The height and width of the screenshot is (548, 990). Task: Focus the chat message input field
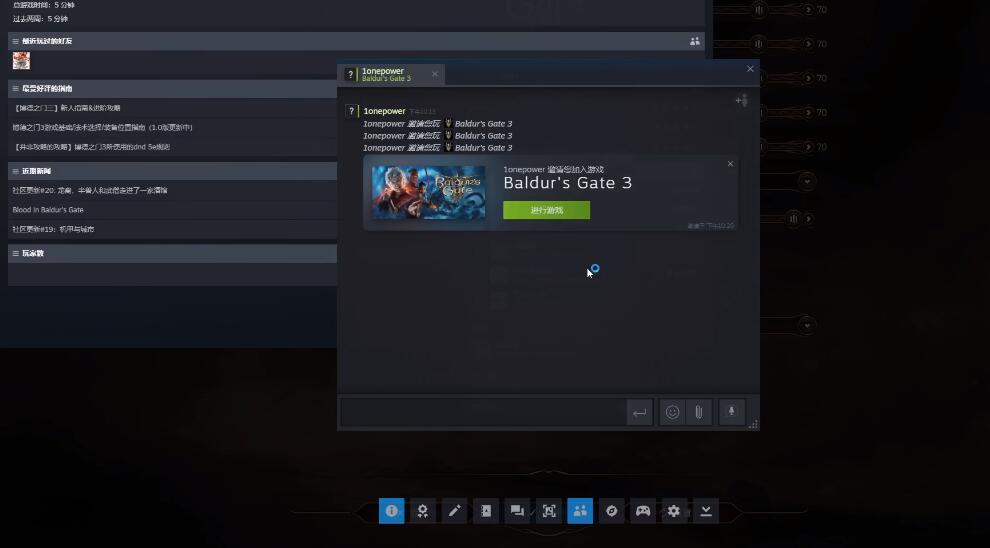(x=483, y=412)
